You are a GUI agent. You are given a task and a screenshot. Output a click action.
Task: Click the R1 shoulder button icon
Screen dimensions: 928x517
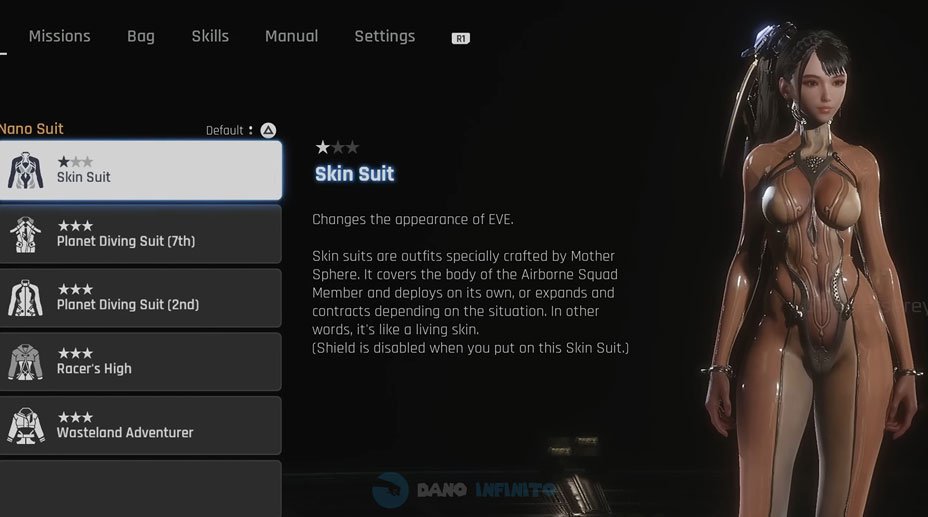(461, 38)
